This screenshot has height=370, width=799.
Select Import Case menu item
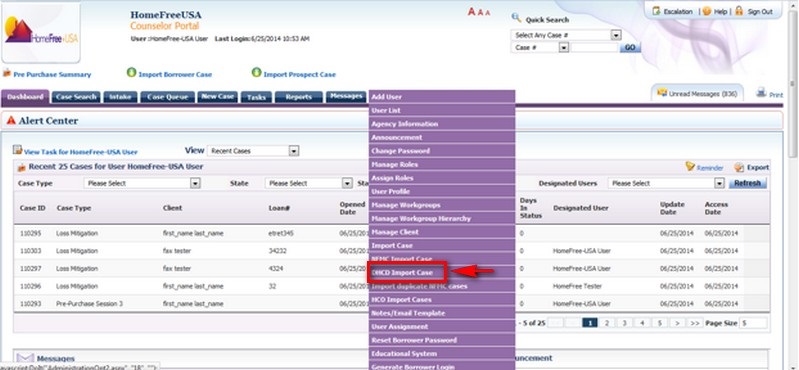[x=442, y=245]
